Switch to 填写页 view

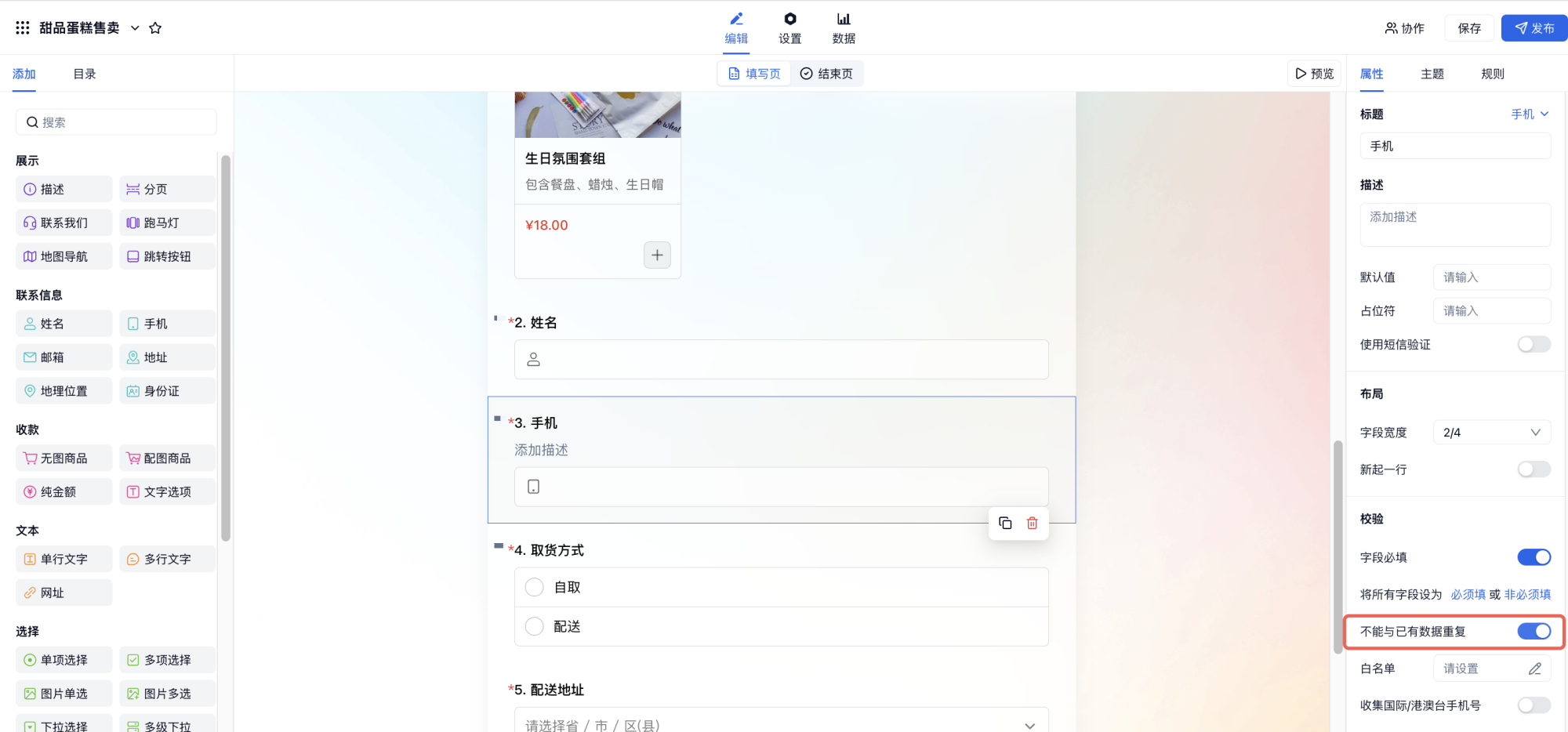tap(754, 74)
